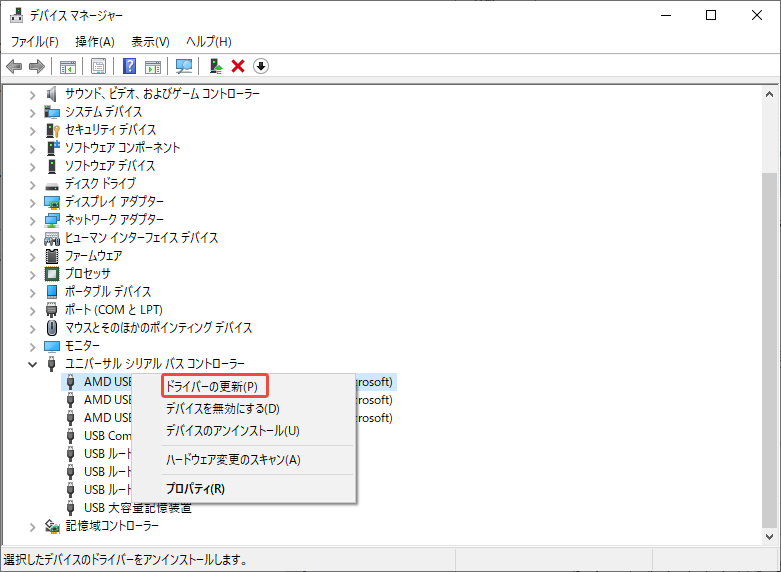Collapse ユニバーサル シリアル バス コントローラー node
Screen dimensions: 781x572
coord(32,364)
